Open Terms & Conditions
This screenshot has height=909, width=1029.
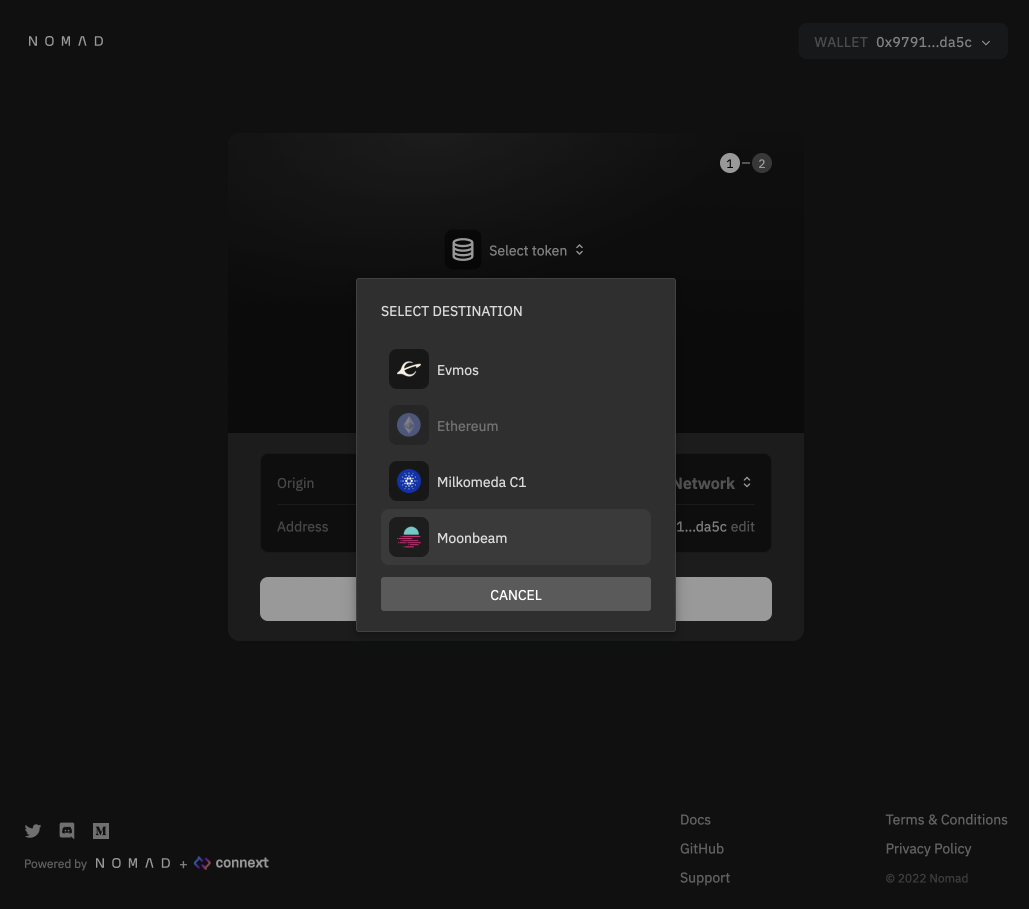tap(946, 820)
